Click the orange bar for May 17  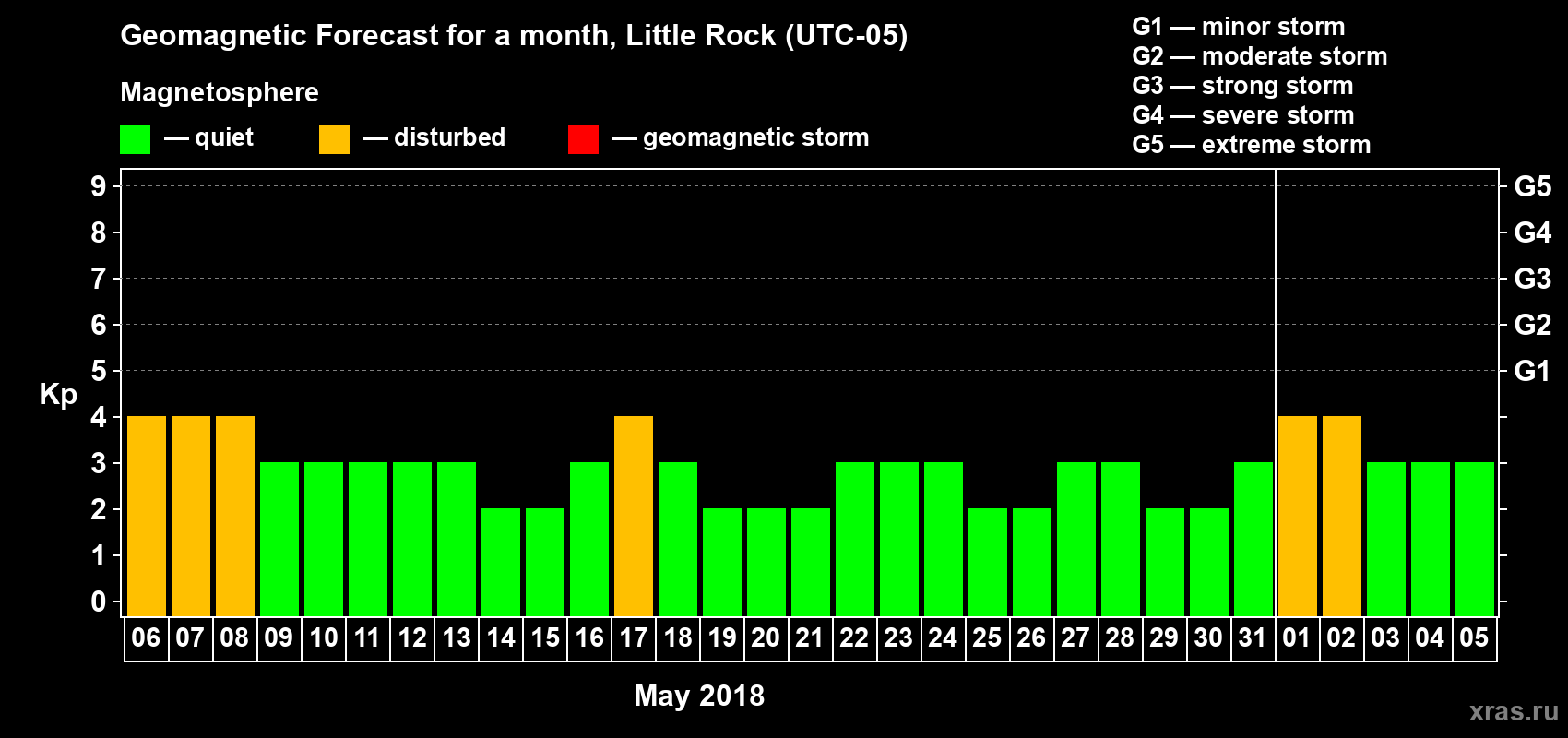(x=634, y=516)
